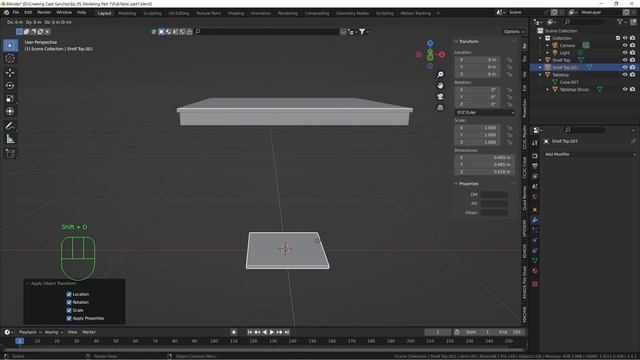Screen dimensions: 640x360
Task: Open the Render menu
Action: tap(44, 13)
